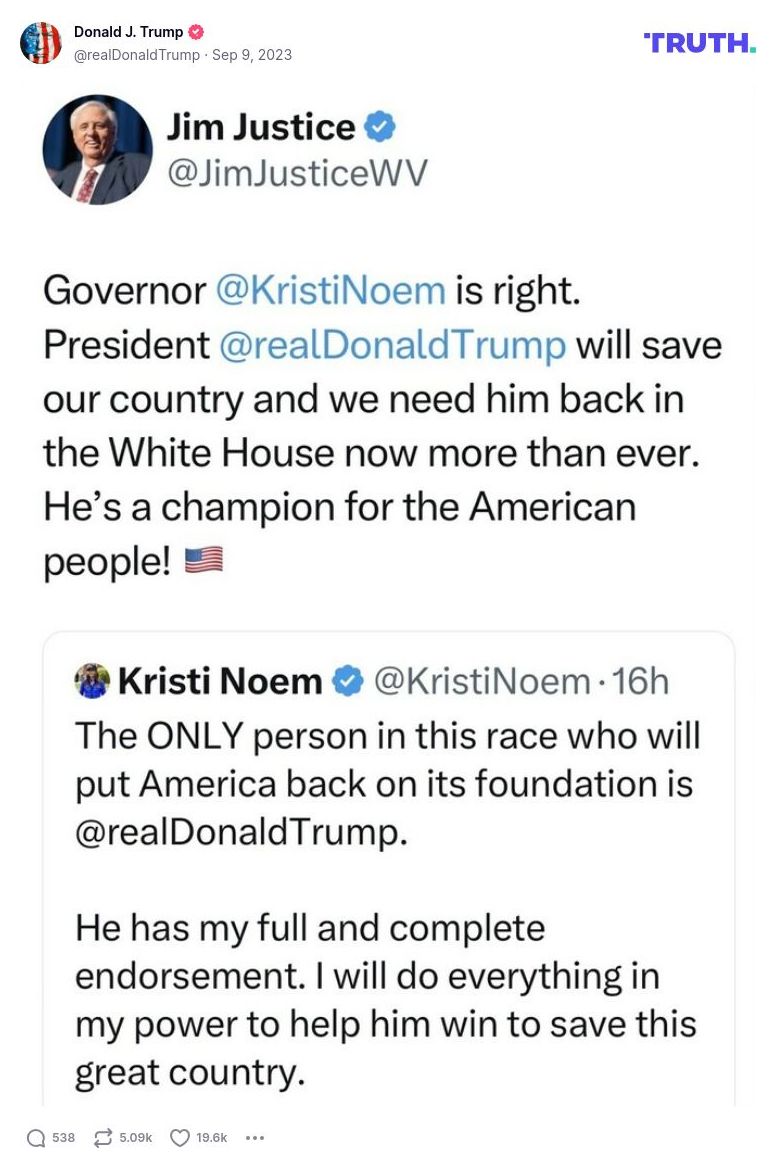This screenshot has width=777, height=1168.
Task: Open the post author's profile avatar
Action: pos(41,43)
